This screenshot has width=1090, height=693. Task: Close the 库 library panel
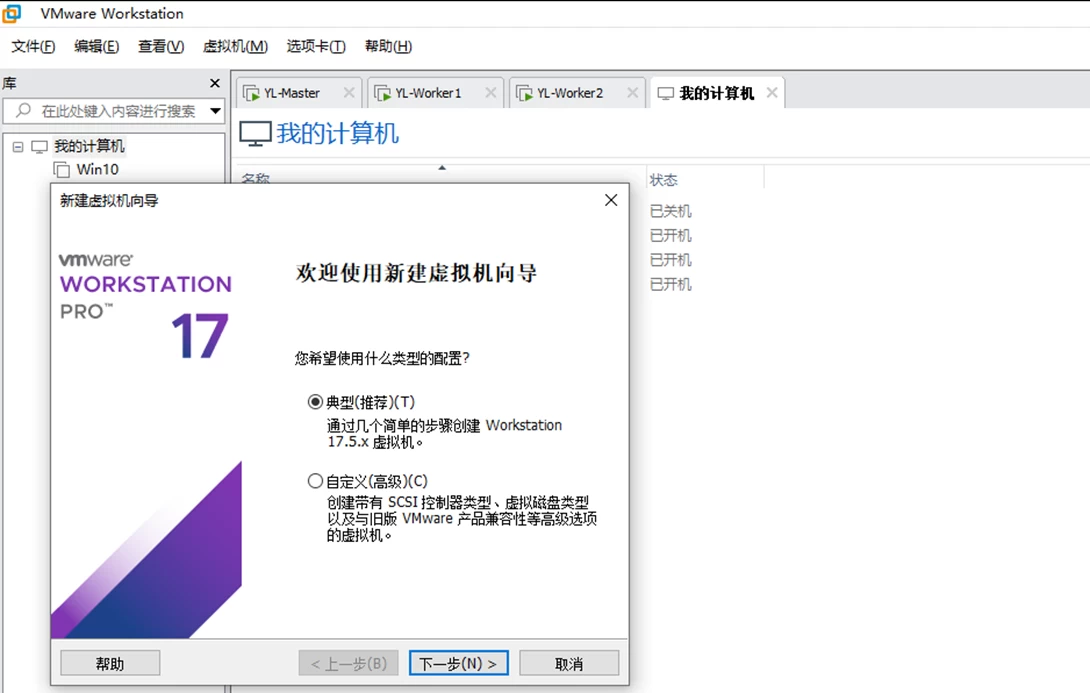tap(215, 83)
